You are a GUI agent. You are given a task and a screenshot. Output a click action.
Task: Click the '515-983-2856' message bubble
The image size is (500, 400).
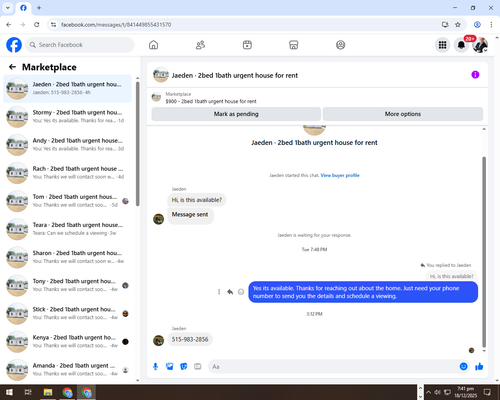pos(190,339)
